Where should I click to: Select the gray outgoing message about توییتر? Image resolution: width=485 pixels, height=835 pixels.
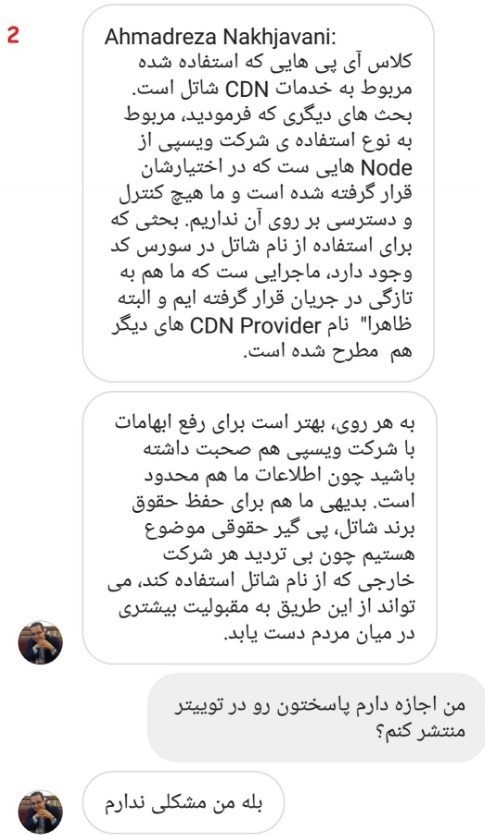(x=316, y=718)
